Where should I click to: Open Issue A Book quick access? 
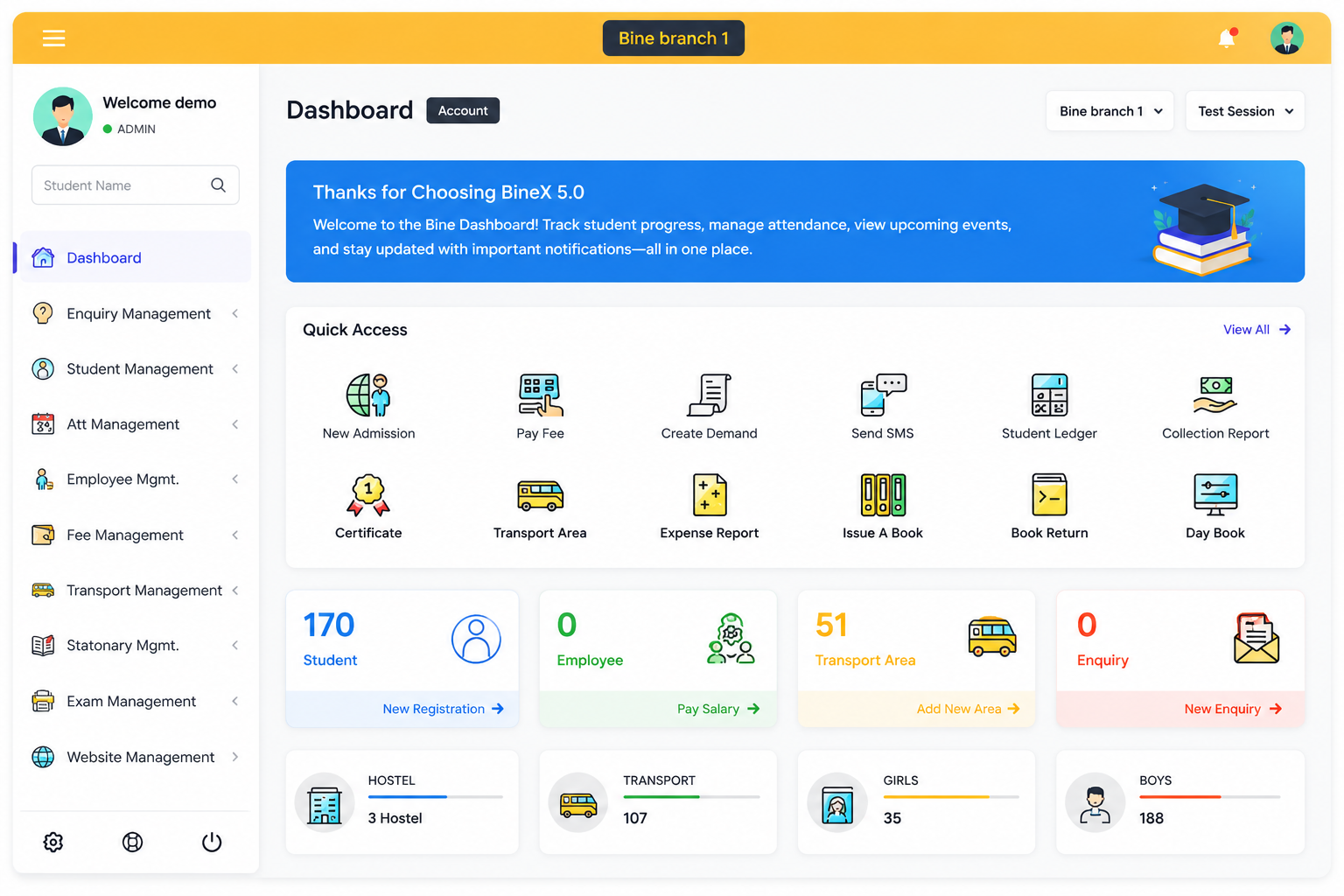(x=882, y=507)
